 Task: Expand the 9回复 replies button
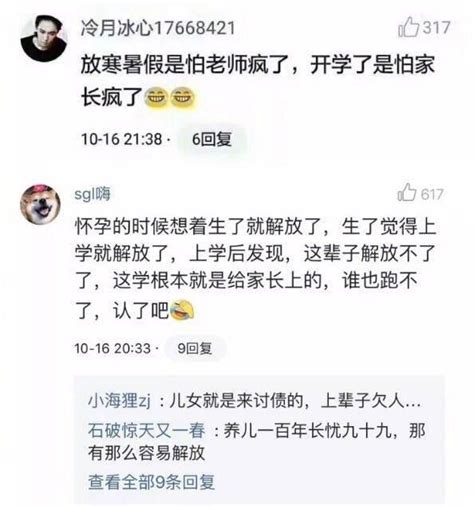[x=195, y=348]
